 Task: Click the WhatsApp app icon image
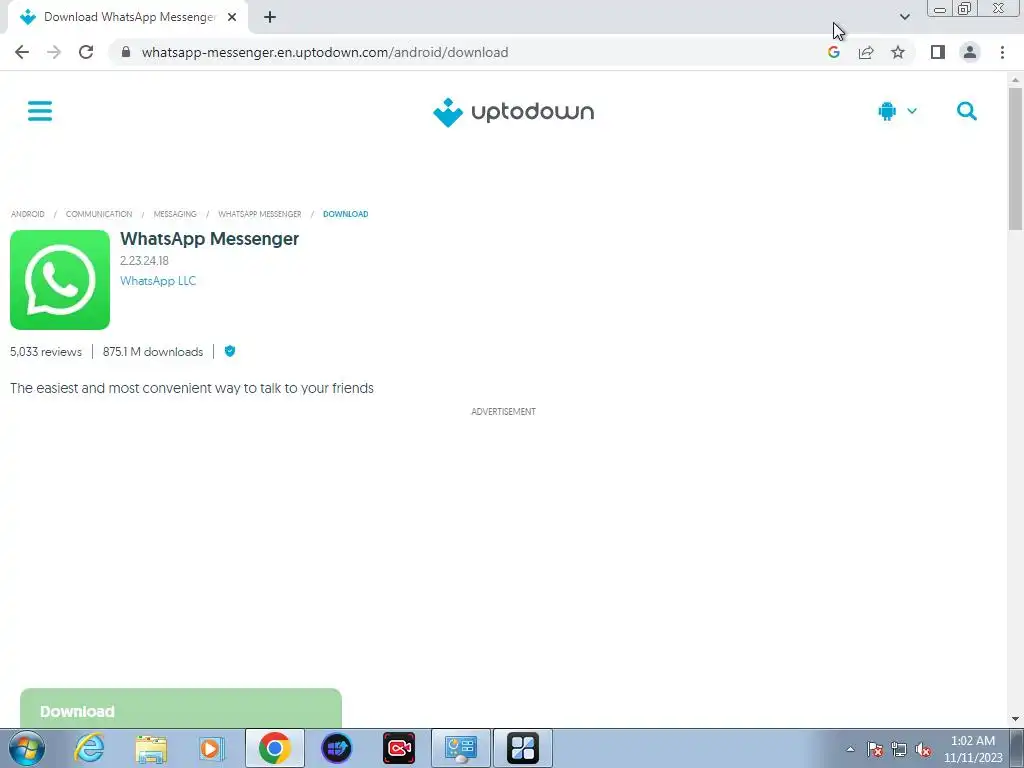pos(60,280)
